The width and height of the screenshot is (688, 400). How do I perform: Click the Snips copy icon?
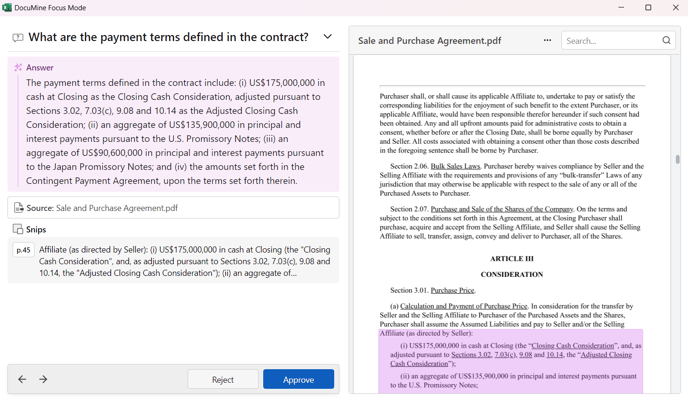coord(18,229)
